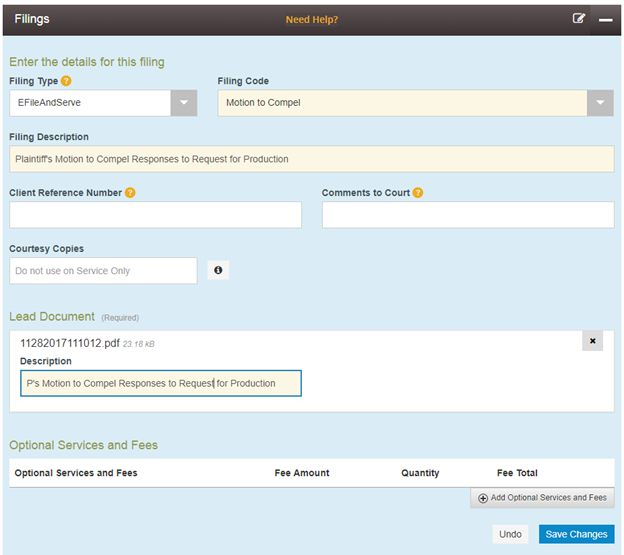The height and width of the screenshot is (555, 624).
Task: Click Add Optional Services and Fees
Action: pyautogui.click(x=542, y=498)
